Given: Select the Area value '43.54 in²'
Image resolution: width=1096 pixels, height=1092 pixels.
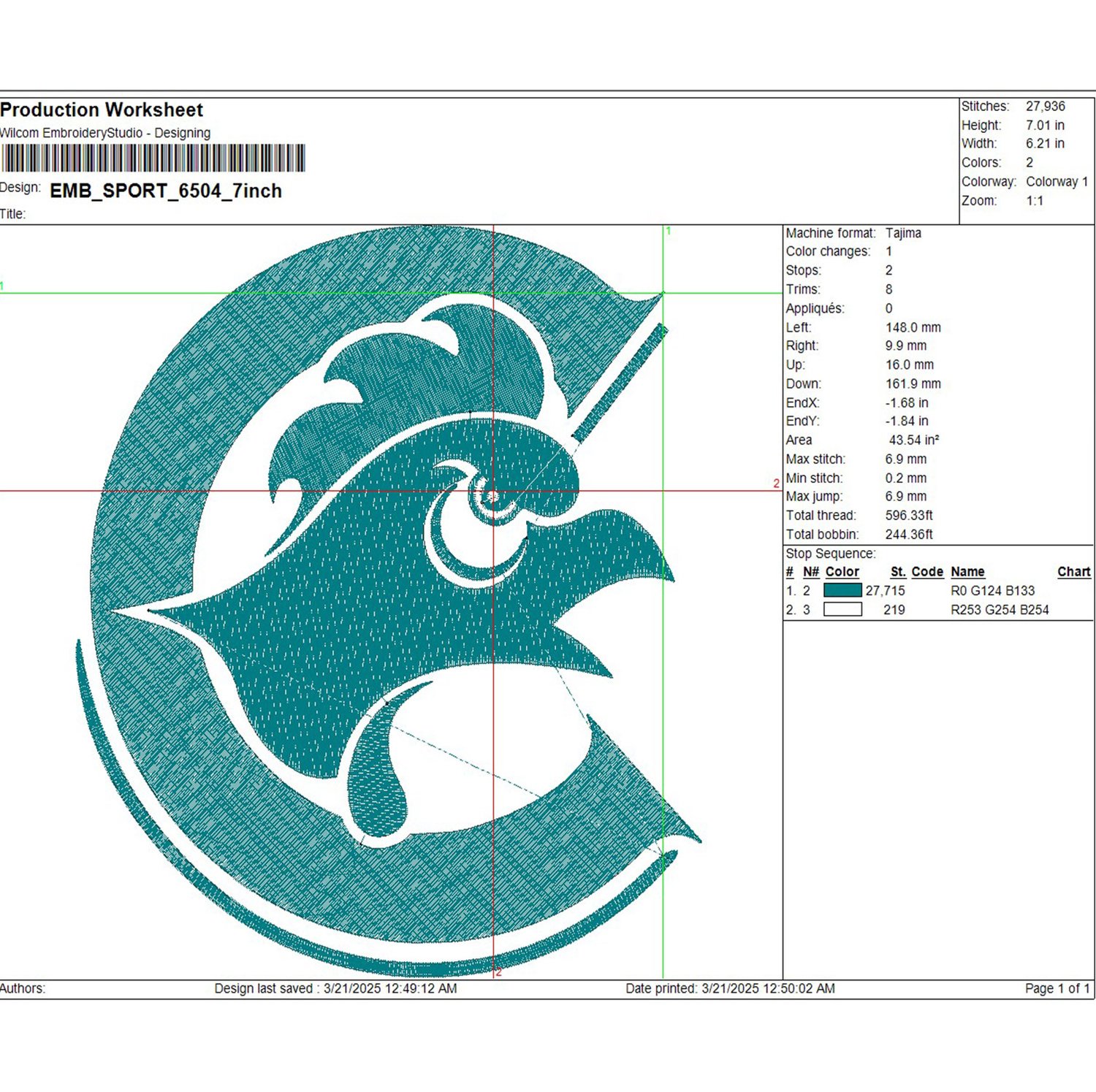Looking at the screenshot, I should 914,440.
